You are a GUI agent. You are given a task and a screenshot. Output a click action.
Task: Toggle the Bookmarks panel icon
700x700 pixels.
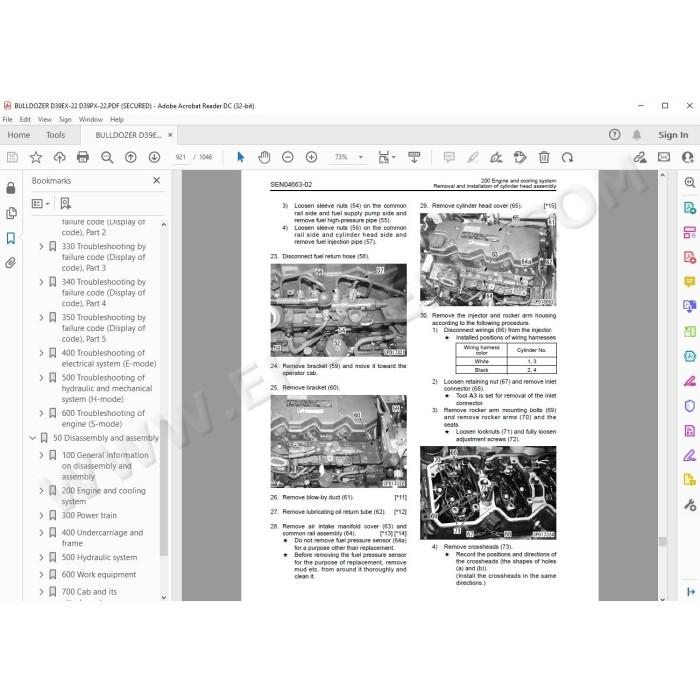(x=11, y=238)
